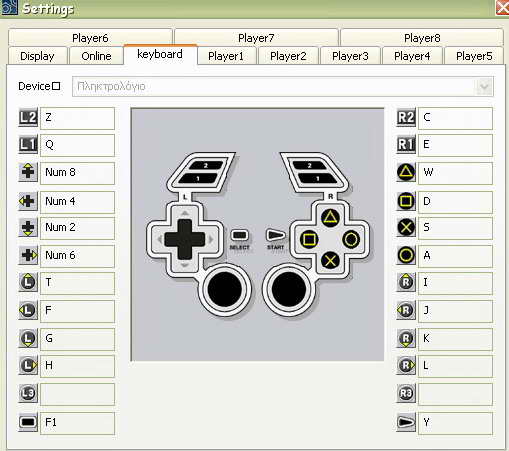Image resolution: width=509 pixels, height=451 pixels.
Task: Select the D-pad down icon
Action: pos(28,228)
